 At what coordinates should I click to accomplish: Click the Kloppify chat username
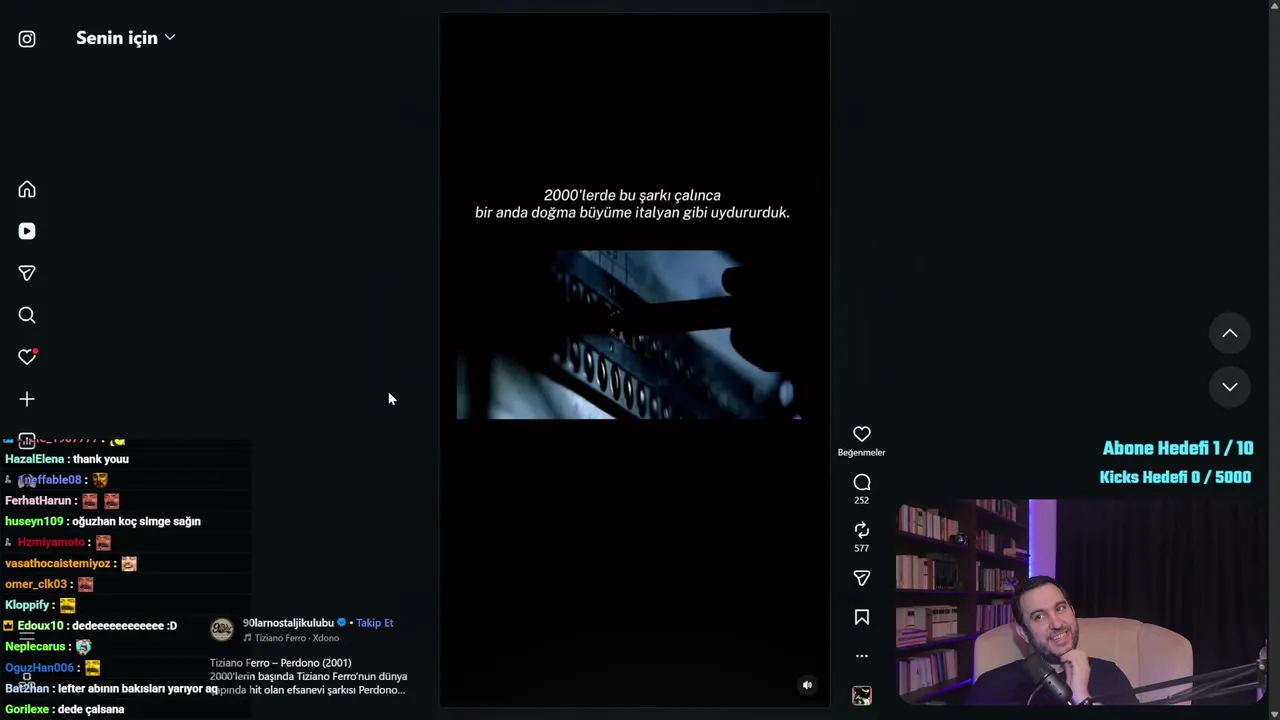pos(27,605)
